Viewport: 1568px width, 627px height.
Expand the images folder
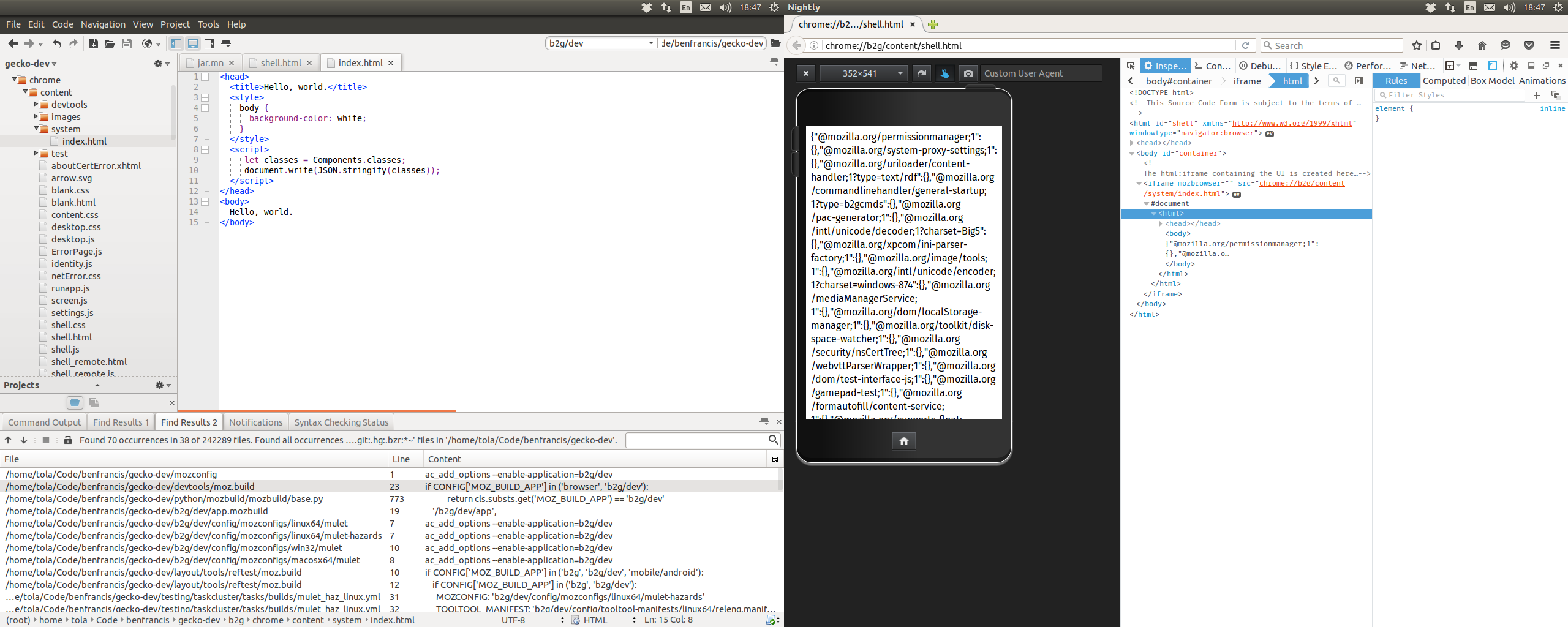pyautogui.click(x=37, y=116)
